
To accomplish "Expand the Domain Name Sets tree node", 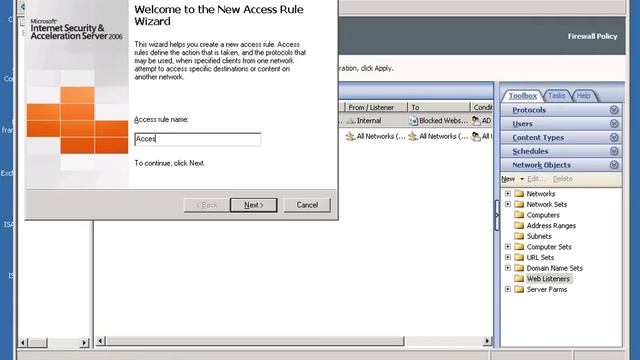I will coord(508,268).
